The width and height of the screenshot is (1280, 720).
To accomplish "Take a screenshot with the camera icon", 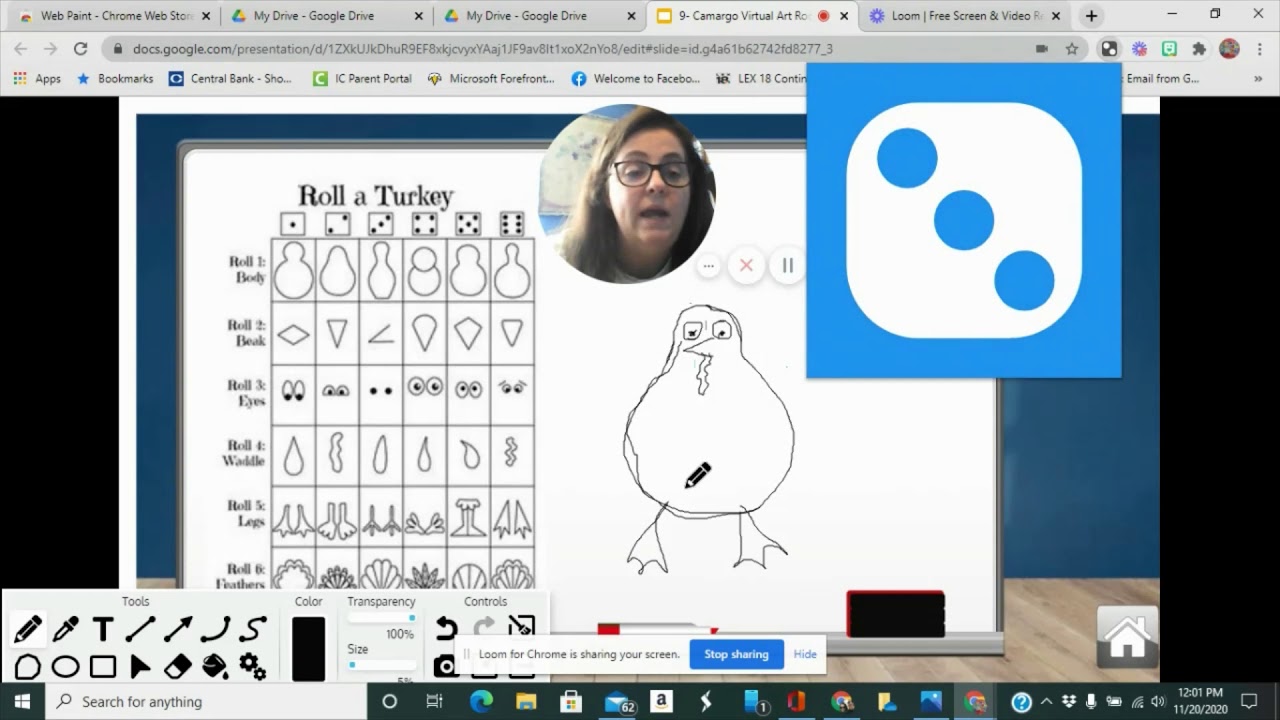I will [x=446, y=666].
